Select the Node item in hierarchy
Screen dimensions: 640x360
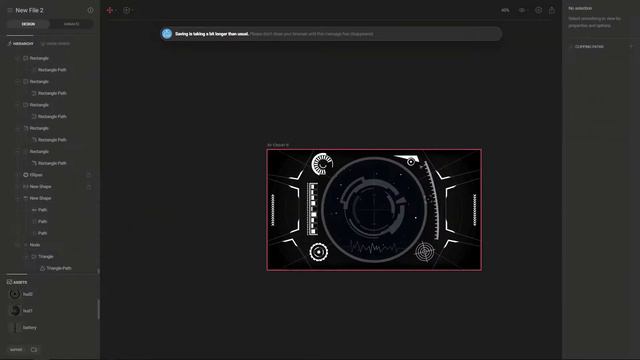[35, 245]
